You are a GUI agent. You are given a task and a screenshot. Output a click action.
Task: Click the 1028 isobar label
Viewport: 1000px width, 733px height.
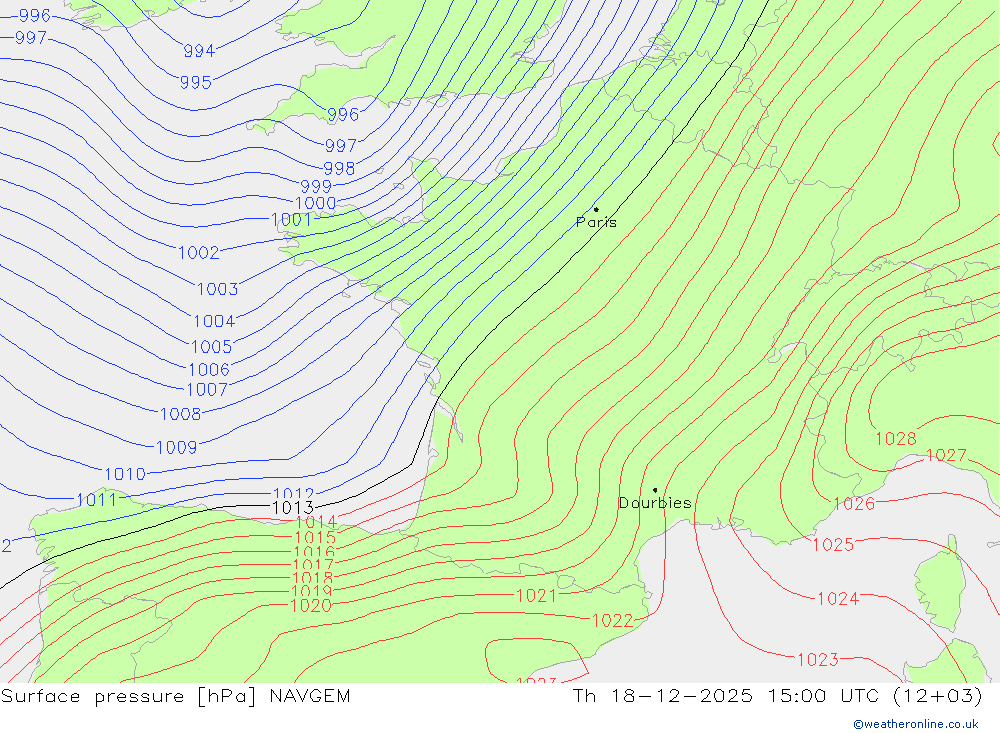pos(895,438)
